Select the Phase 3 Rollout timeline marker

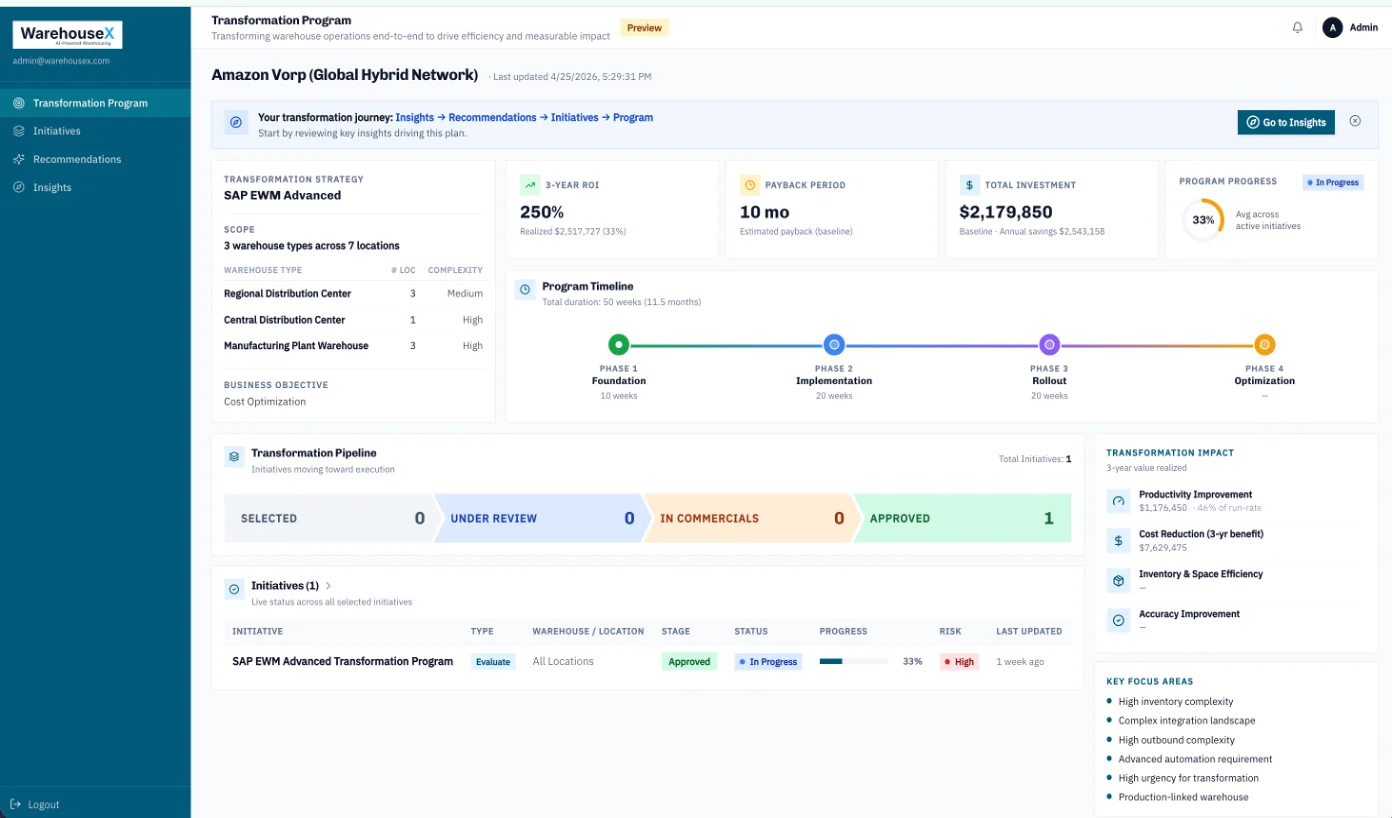(x=1049, y=345)
